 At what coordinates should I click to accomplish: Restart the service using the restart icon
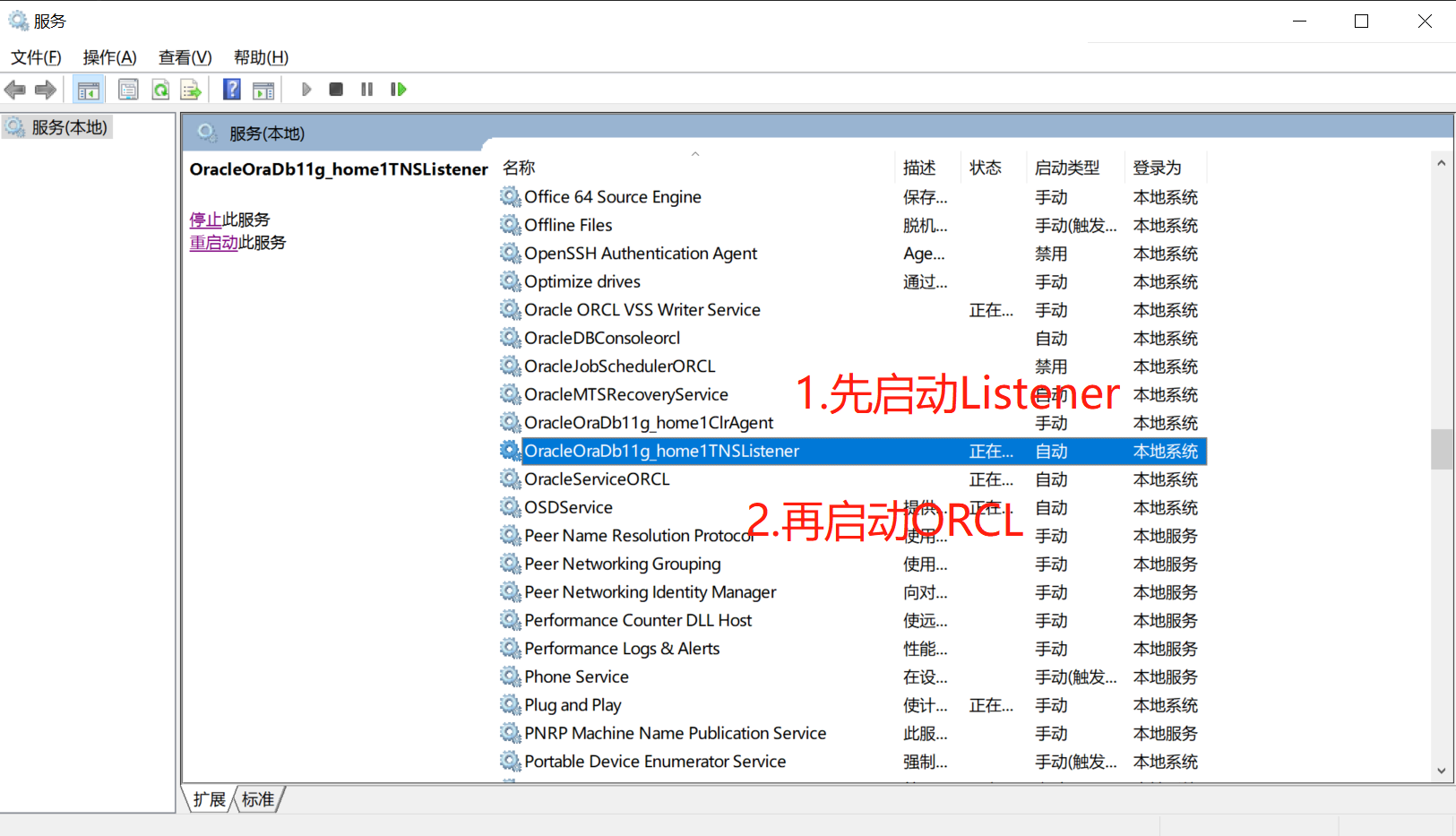click(x=398, y=89)
